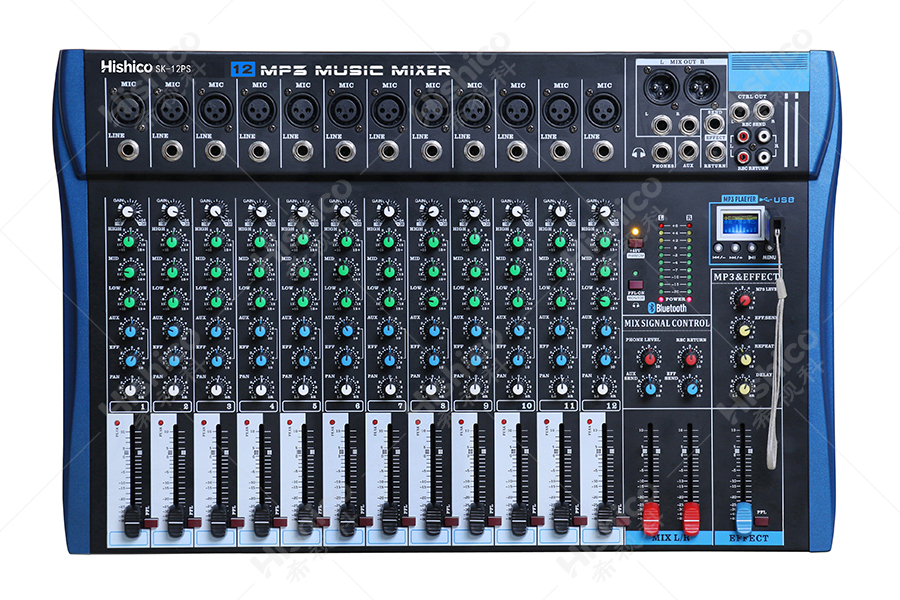Click the red REC RETURN knob
The height and width of the screenshot is (600, 900).
pyautogui.click(x=690, y=359)
